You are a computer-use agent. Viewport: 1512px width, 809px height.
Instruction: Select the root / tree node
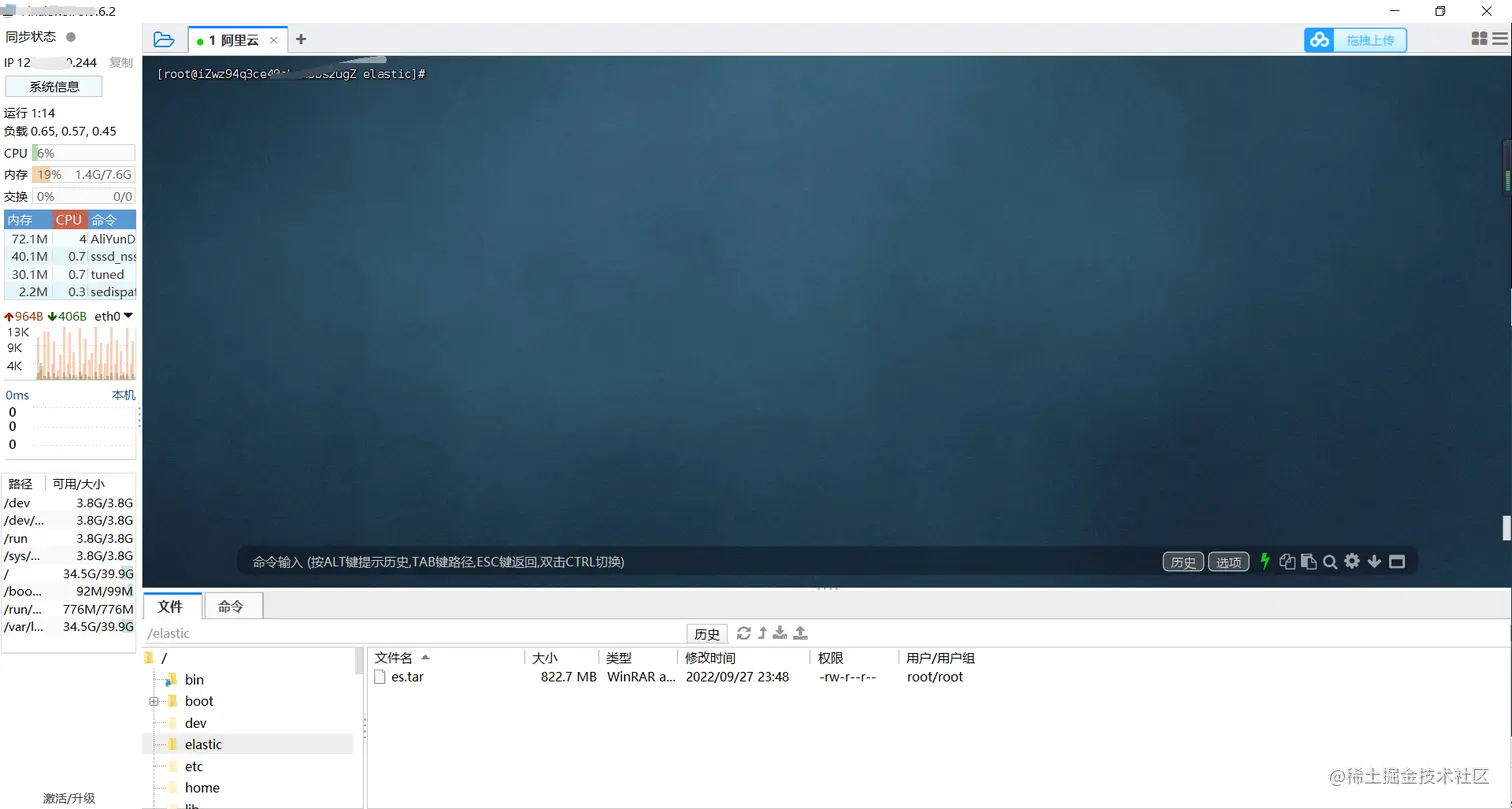tap(164, 657)
